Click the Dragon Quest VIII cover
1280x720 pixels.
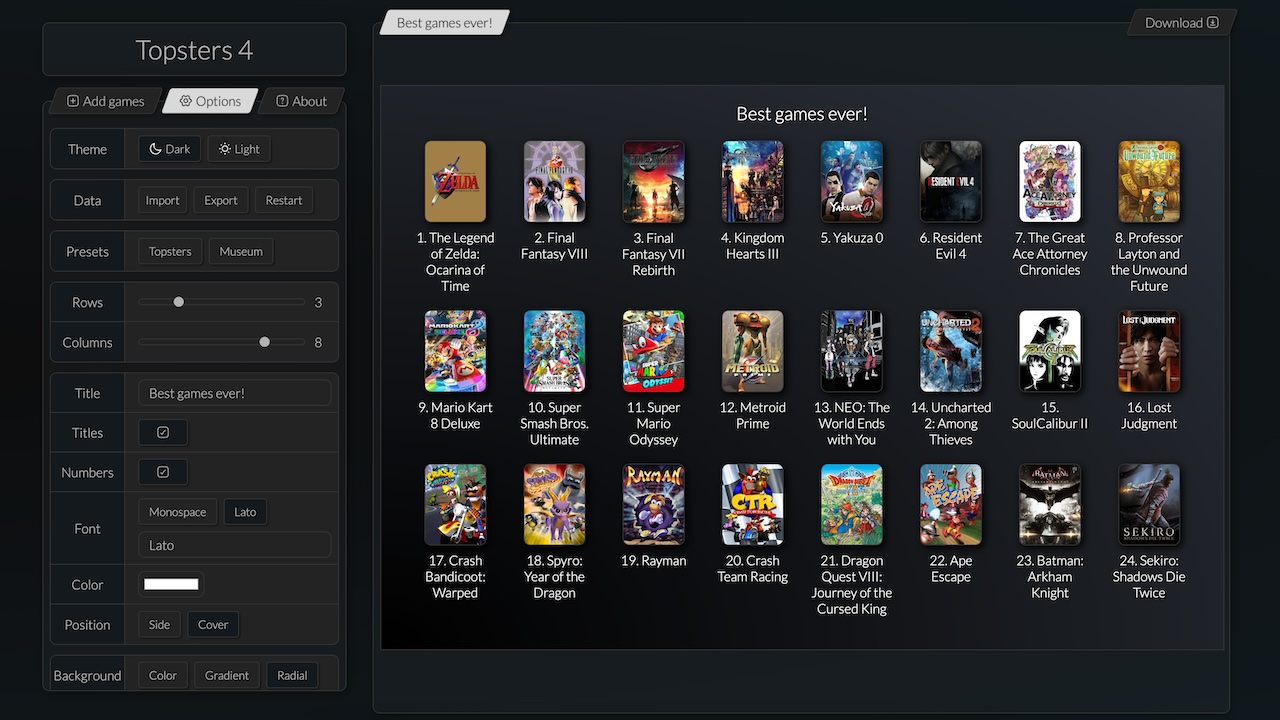pyautogui.click(x=851, y=504)
